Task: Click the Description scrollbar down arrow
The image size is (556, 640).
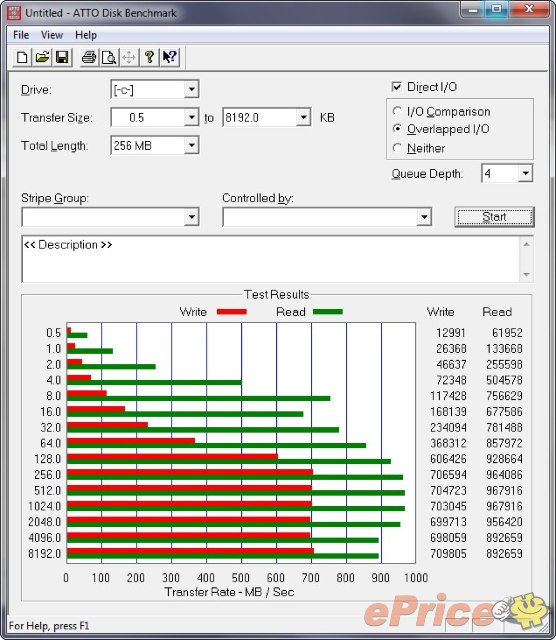Action: 526,275
